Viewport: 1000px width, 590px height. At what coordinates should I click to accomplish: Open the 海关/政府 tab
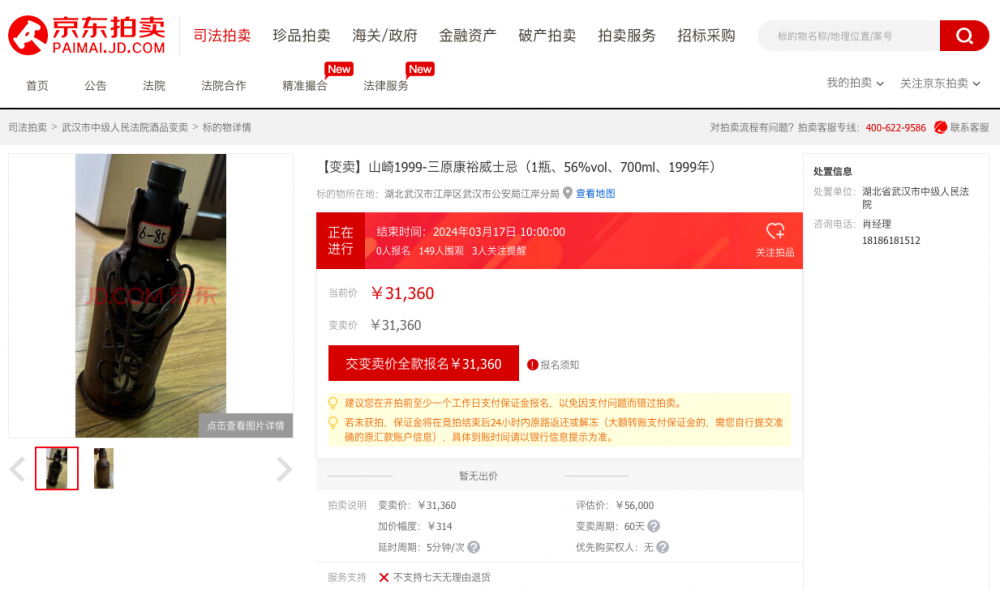[x=385, y=36]
